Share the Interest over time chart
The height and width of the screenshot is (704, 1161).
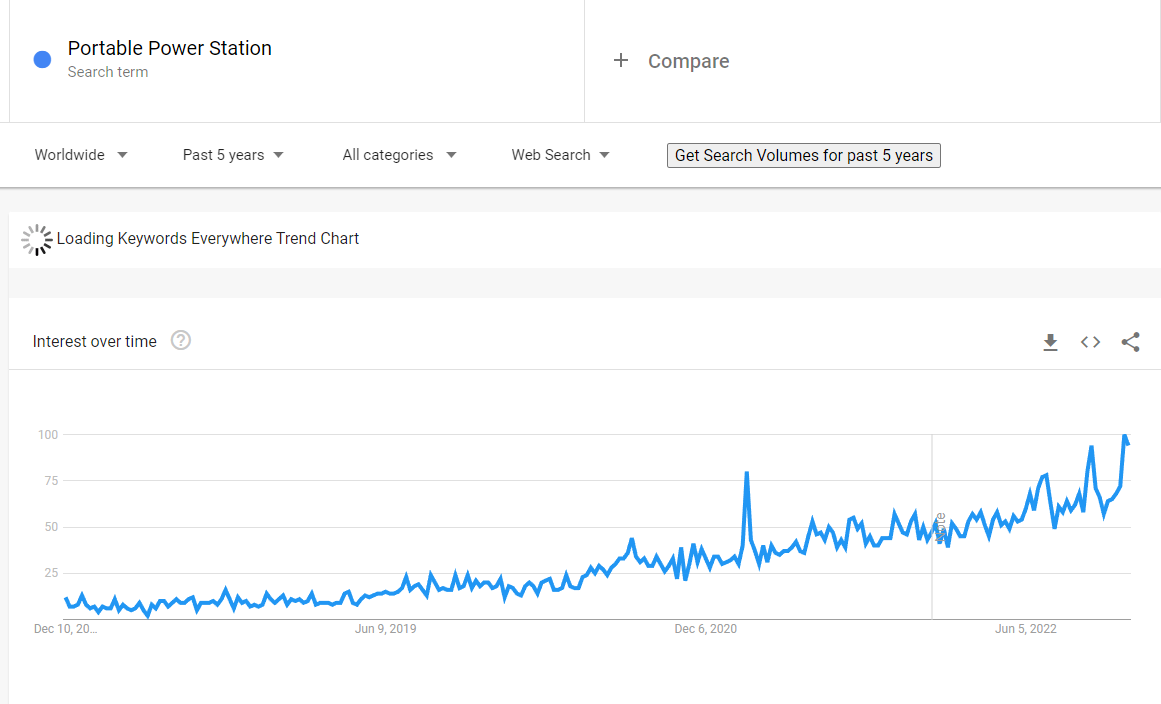click(1130, 342)
